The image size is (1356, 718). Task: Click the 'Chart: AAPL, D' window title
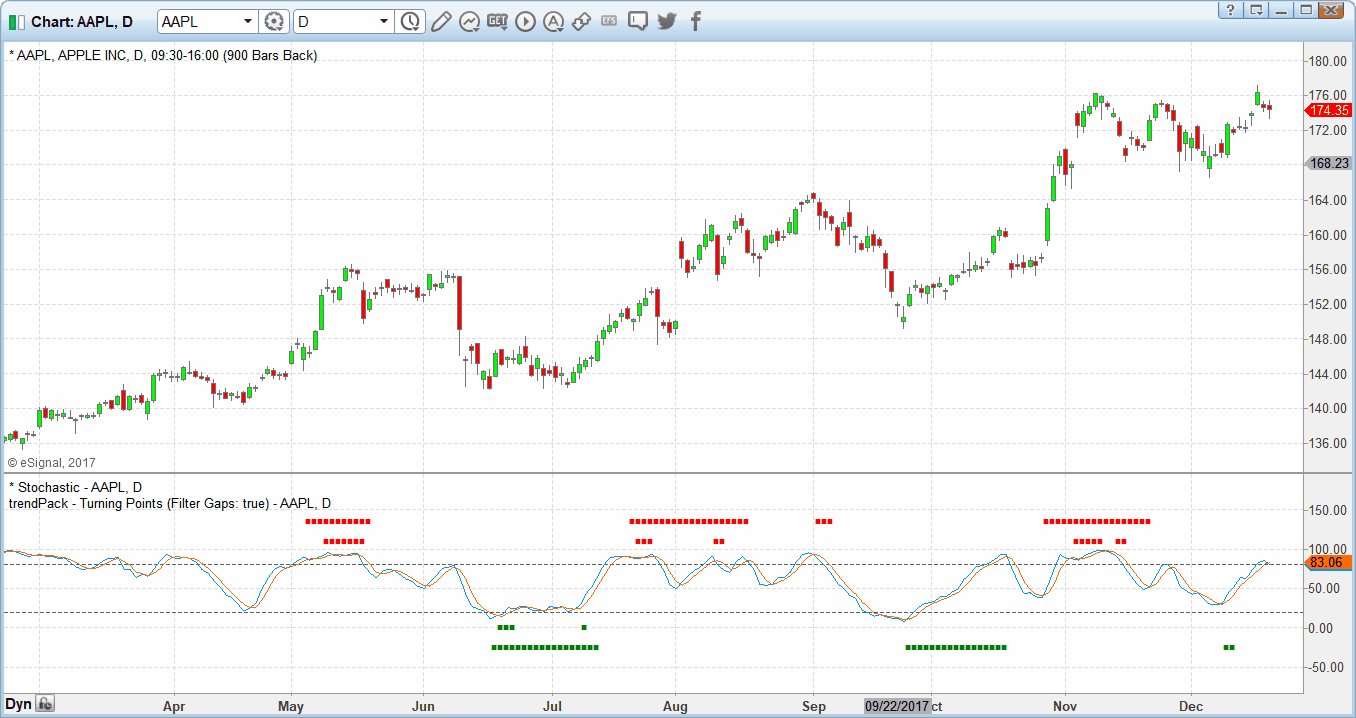click(x=81, y=22)
